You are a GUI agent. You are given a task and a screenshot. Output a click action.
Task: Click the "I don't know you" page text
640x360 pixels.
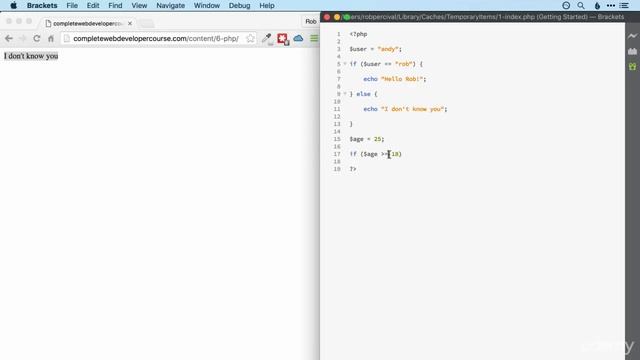[31, 56]
